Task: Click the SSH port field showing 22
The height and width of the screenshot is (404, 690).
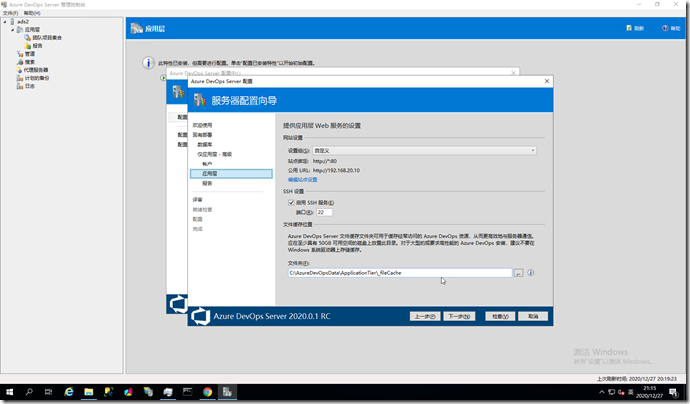Action: tap(324, 212)
